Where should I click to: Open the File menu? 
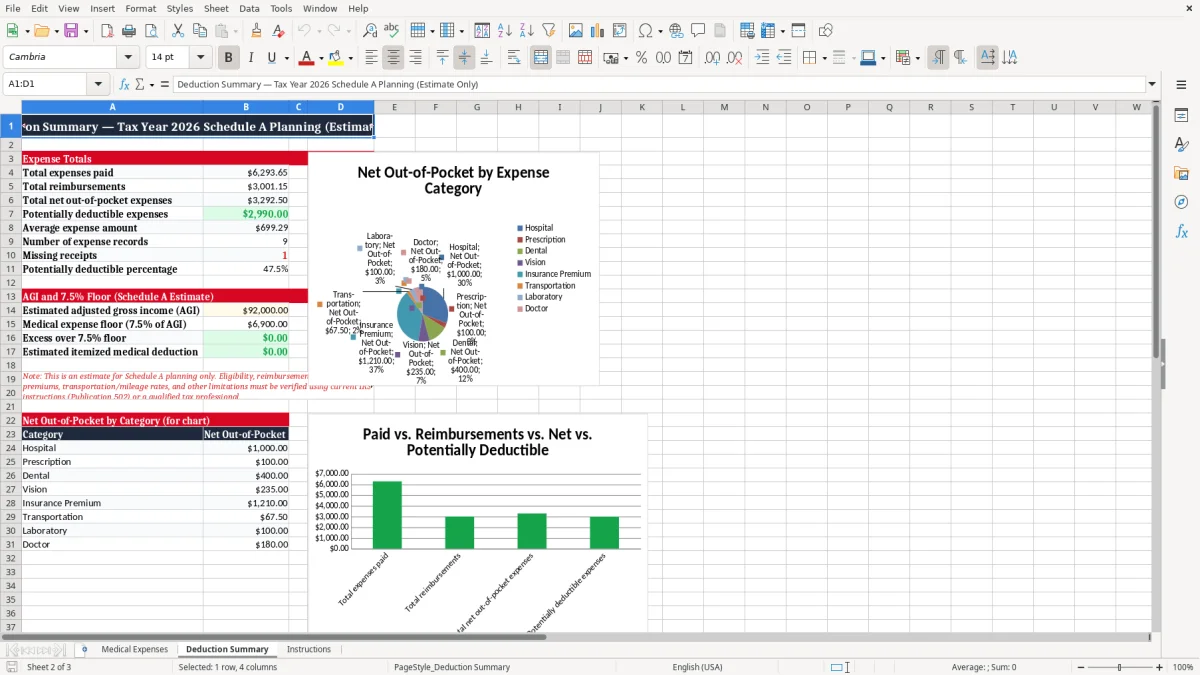point(13,8)
